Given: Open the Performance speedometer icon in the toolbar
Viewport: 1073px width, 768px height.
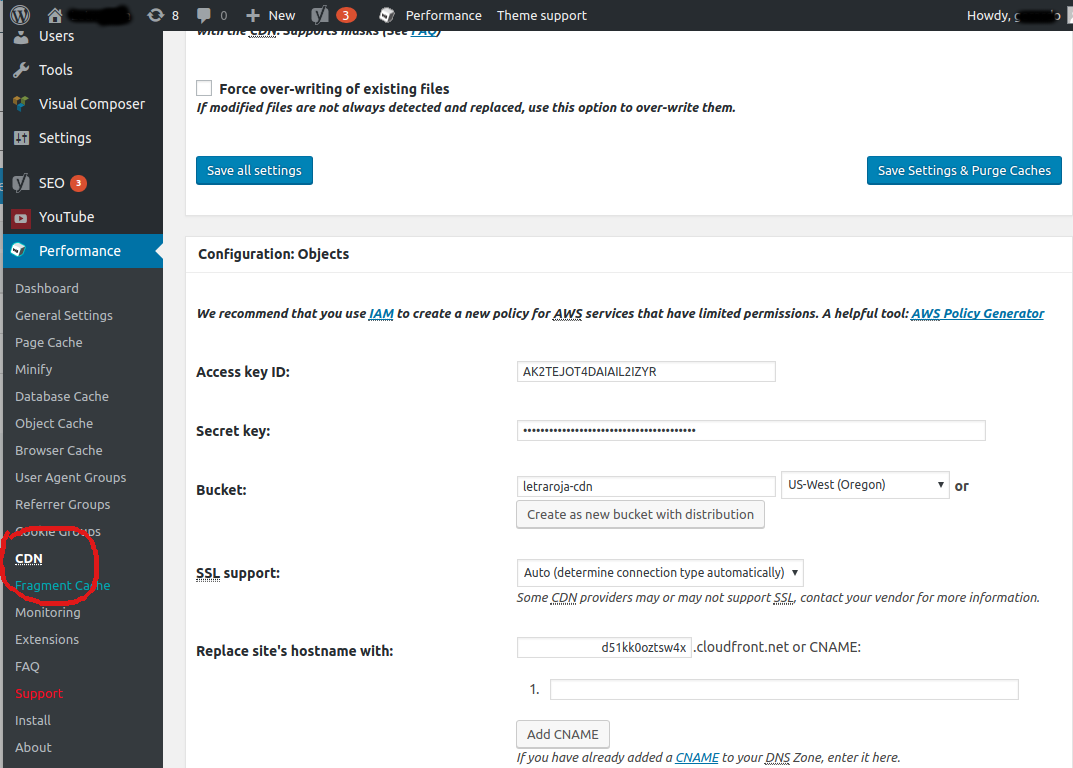Looking at the screenshot, I should 385,15.
